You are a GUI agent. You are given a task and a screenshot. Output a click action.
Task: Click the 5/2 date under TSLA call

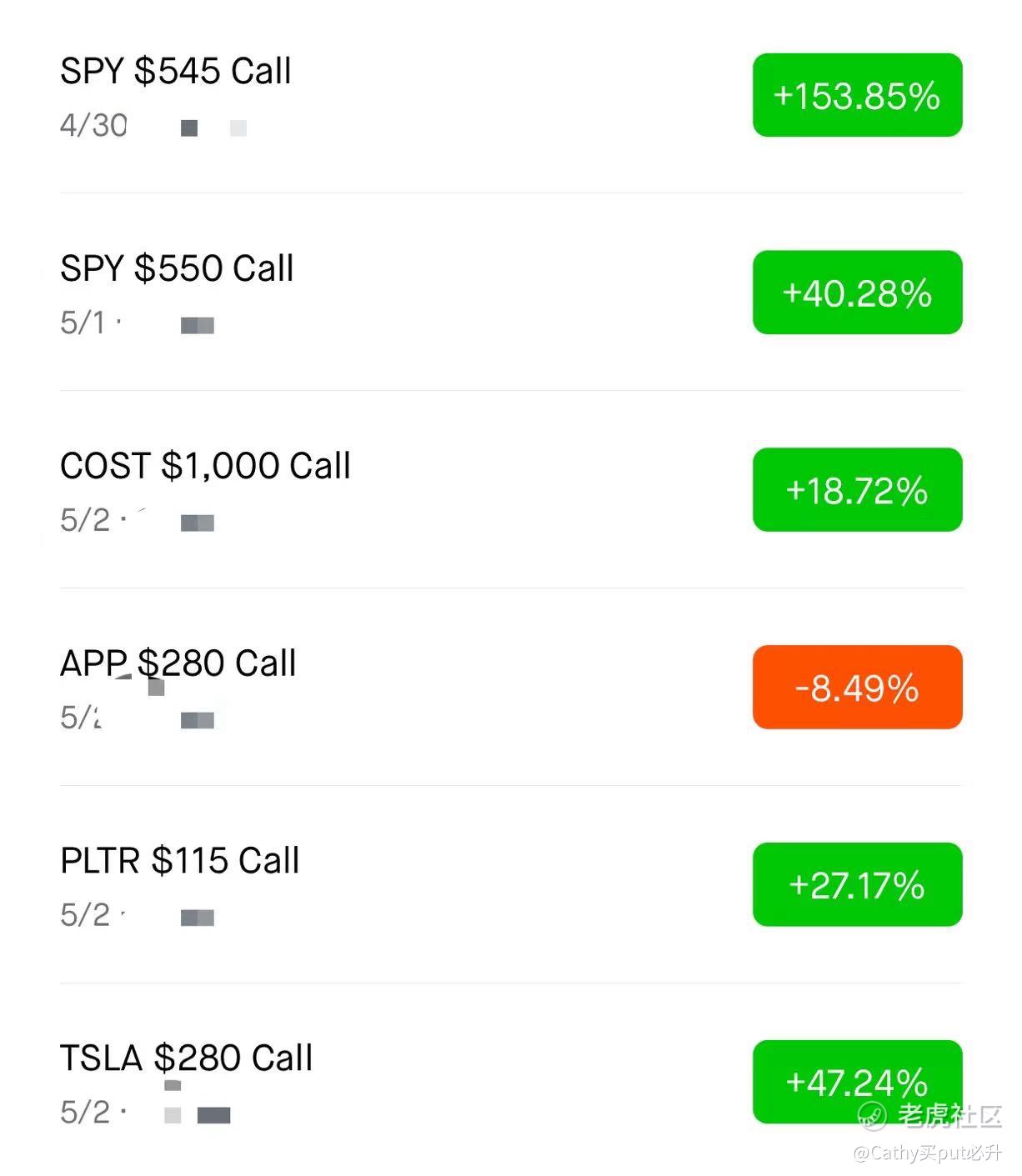pos(85,1113)
